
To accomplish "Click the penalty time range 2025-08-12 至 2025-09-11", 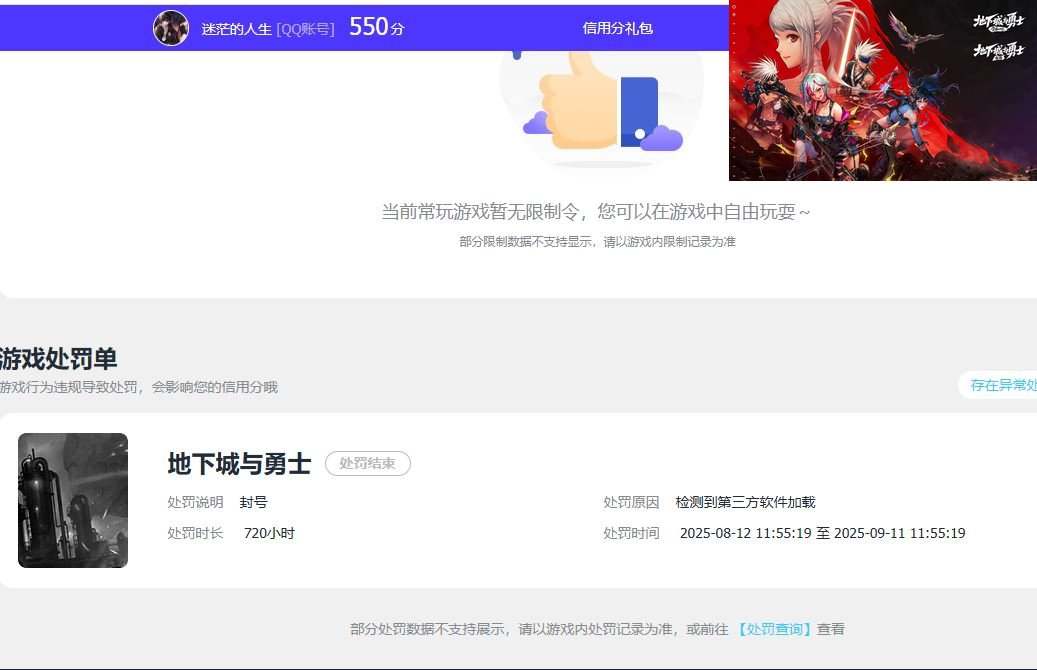I will pos(823,533).
